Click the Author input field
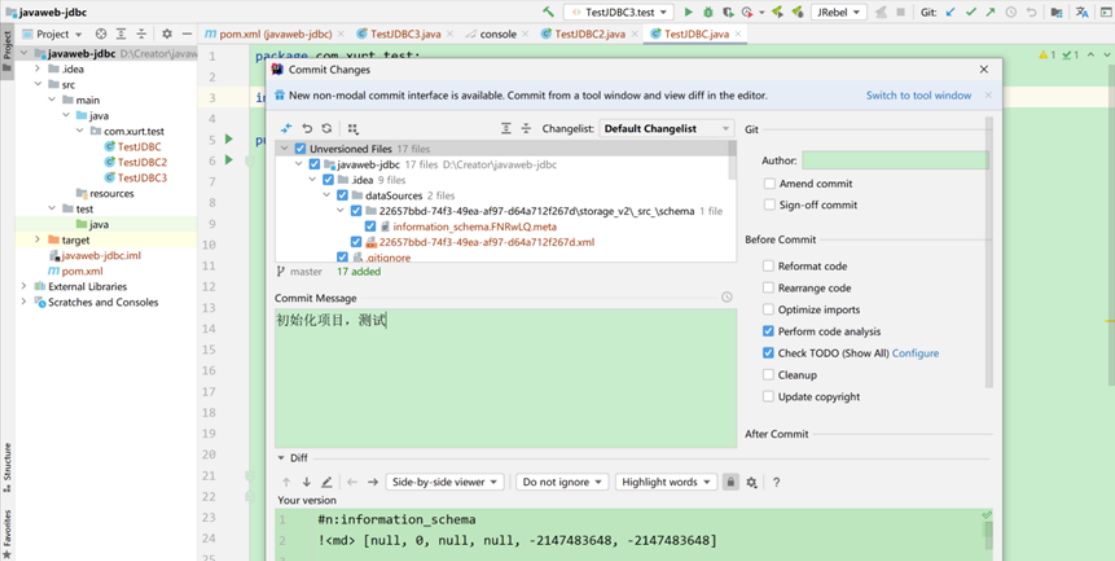The image size is (1115, 561). point(895,161)
